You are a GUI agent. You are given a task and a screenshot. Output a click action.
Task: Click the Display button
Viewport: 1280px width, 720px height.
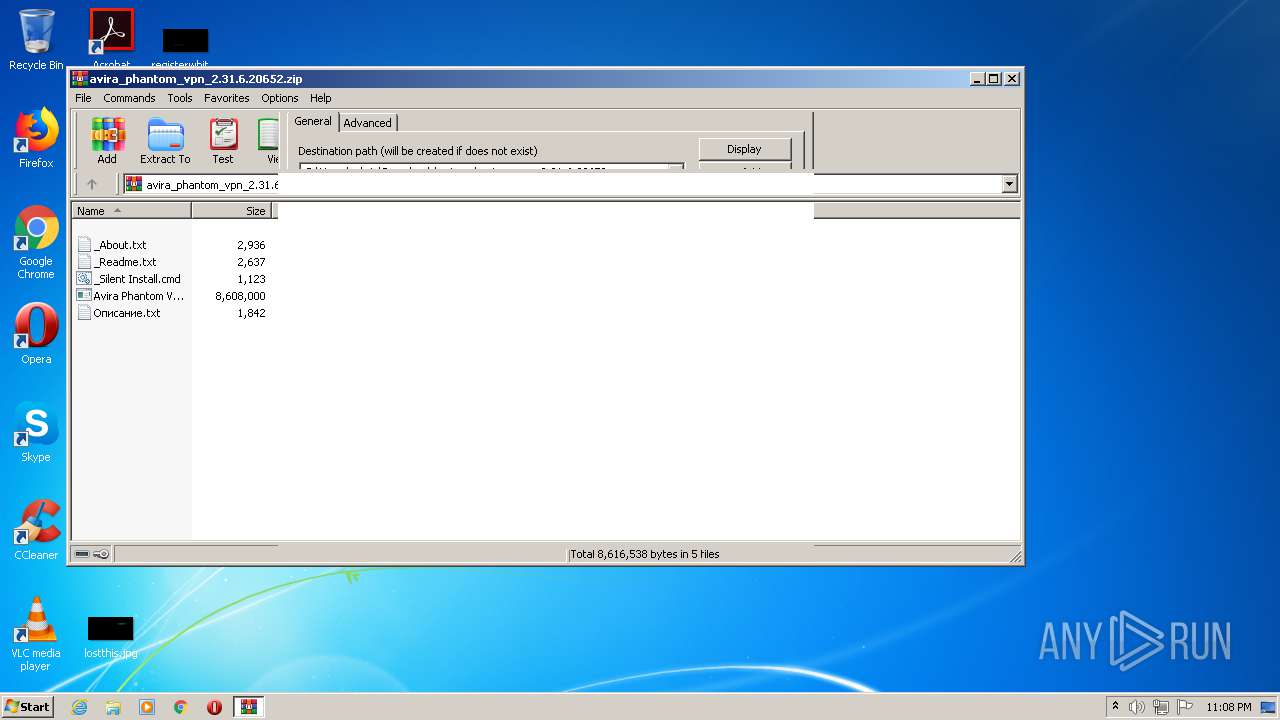tap(744, 149)
